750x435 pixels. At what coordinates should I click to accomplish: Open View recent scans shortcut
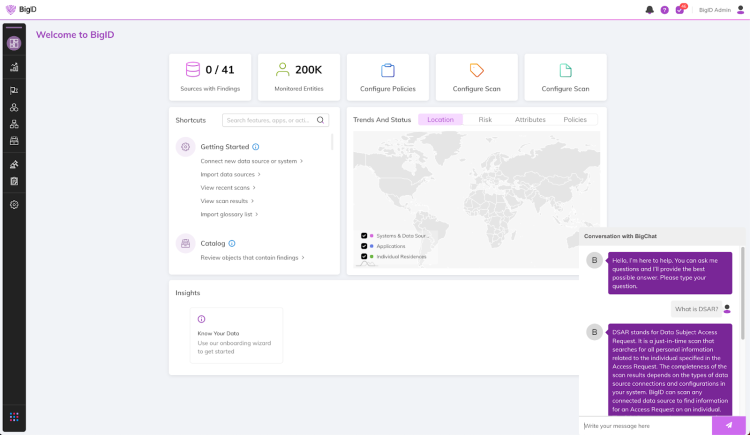[228, 188]
